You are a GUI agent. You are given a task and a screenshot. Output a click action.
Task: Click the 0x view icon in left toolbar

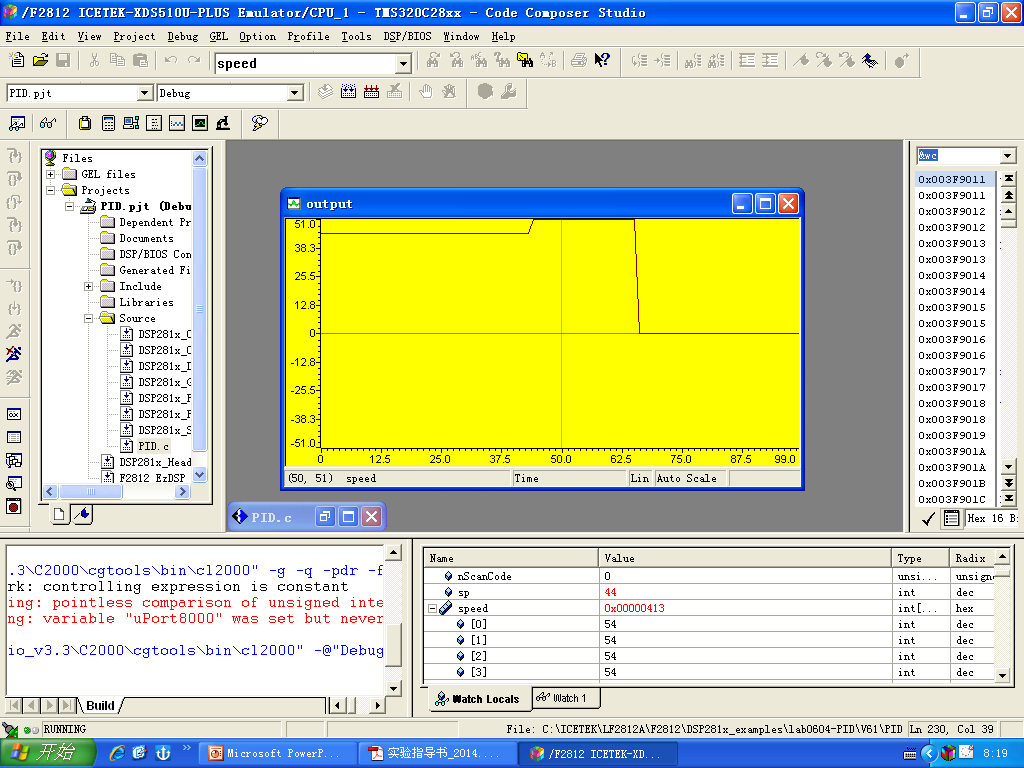click(x=14, y=414)
